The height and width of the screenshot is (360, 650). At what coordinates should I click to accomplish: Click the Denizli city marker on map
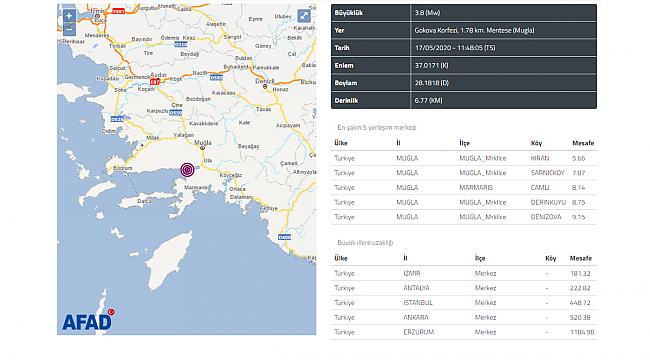click(265, 86)
